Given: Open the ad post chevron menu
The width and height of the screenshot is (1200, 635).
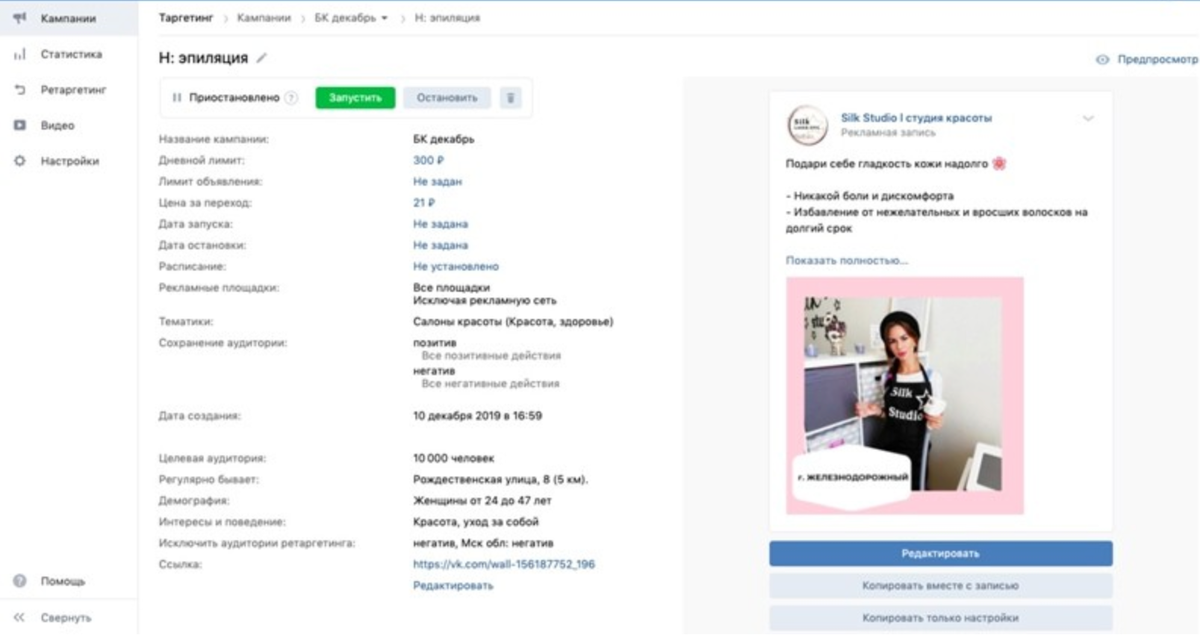Looking at the screenshot, I should (1088, 118).
